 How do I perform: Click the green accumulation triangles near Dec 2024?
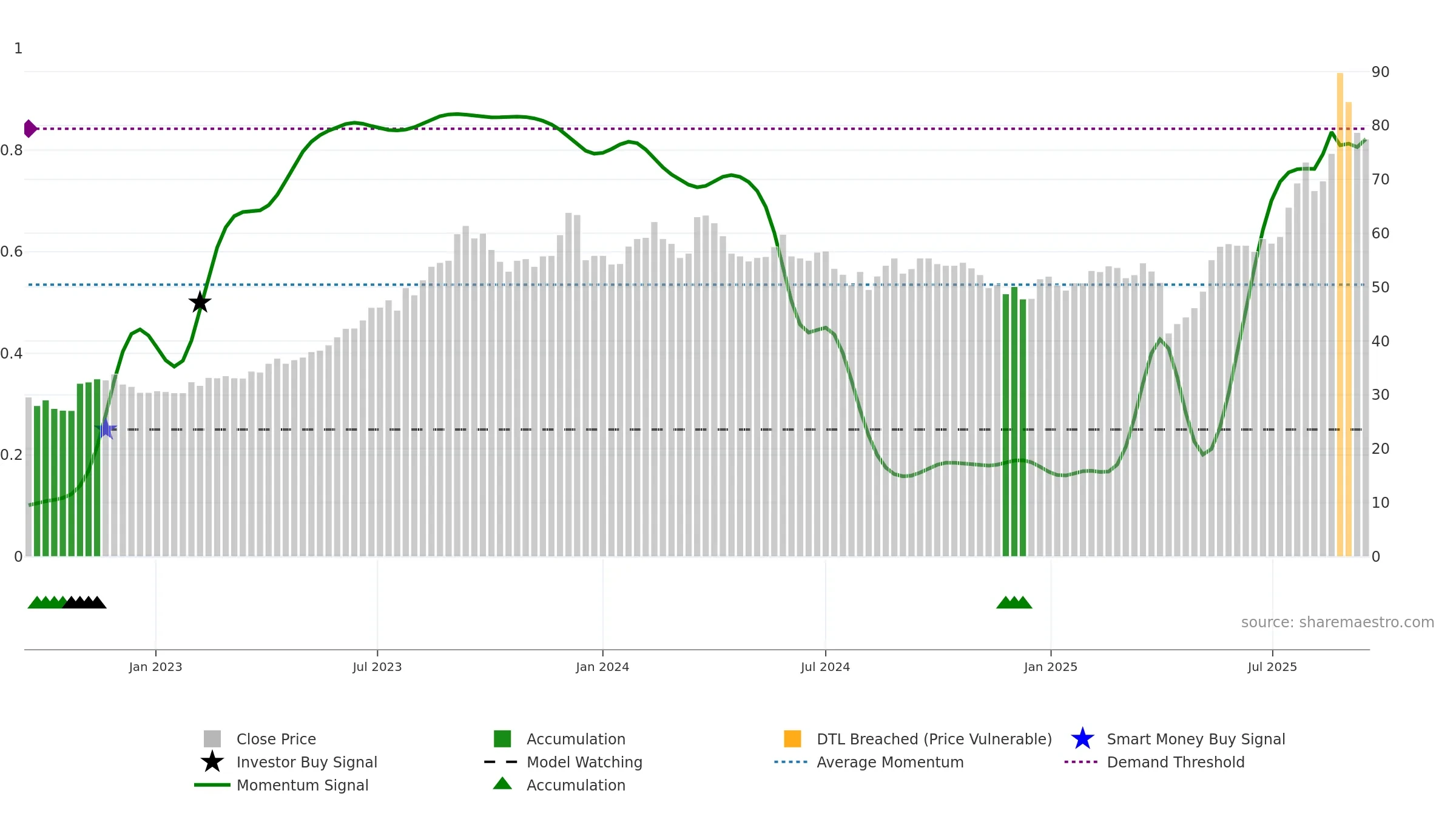1014,602
